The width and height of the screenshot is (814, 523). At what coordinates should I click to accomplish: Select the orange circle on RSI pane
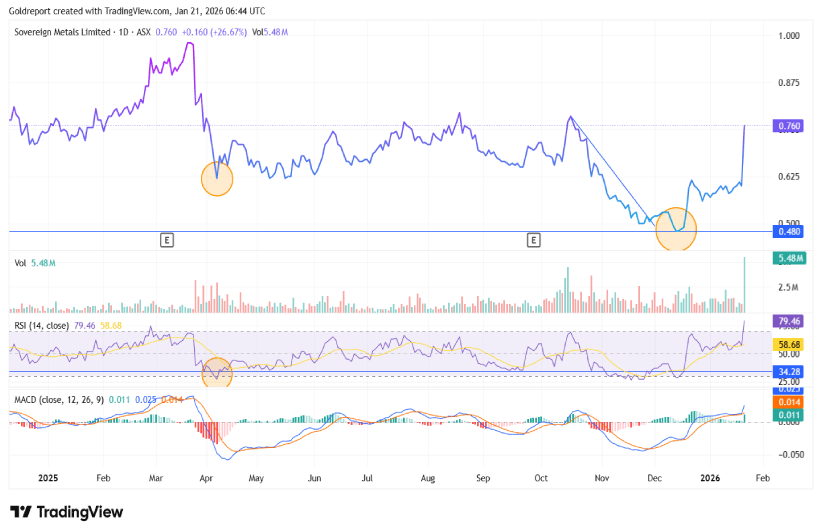tap(217, 375)
